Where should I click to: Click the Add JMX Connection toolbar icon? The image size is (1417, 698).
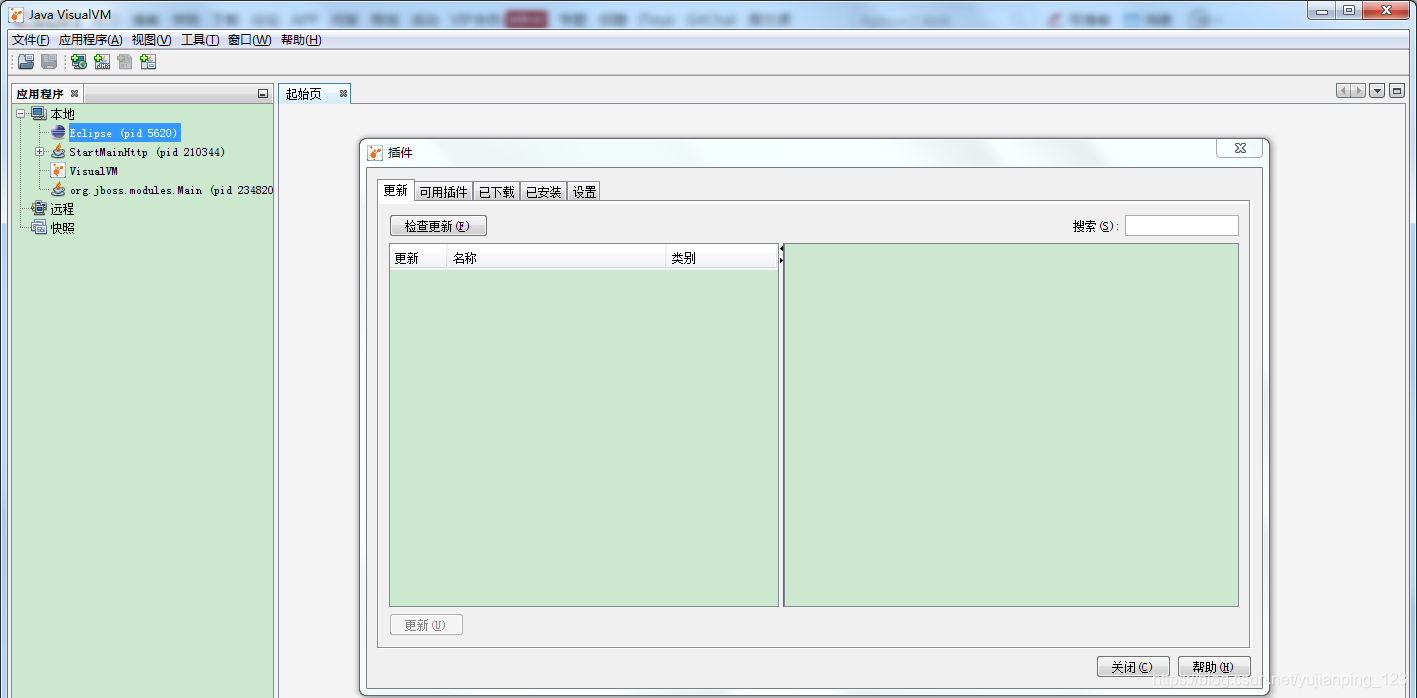point(102,62)
